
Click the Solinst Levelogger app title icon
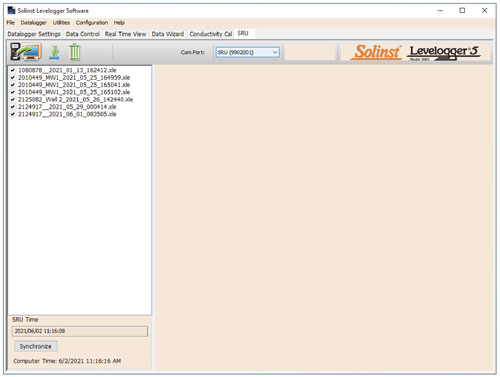pyautogui.click(x=11, y=10)
